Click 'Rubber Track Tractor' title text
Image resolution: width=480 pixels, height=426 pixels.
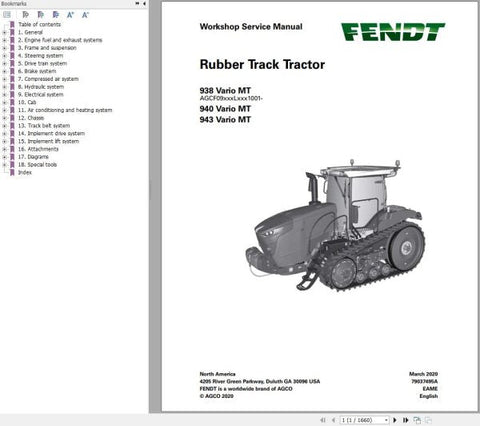point(262,64)
